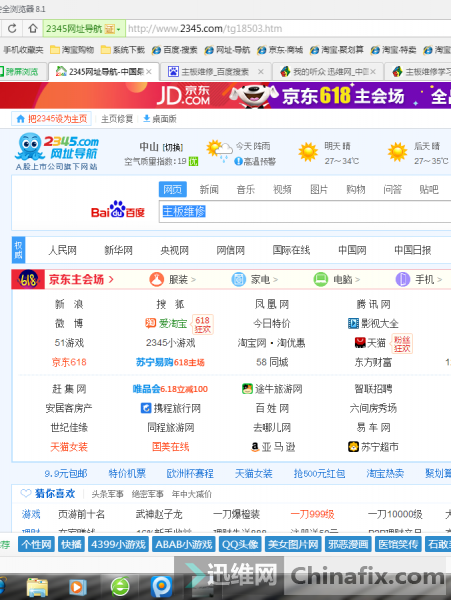Open the media player taskbar icon
451x600 pixels.
(77, 587)
